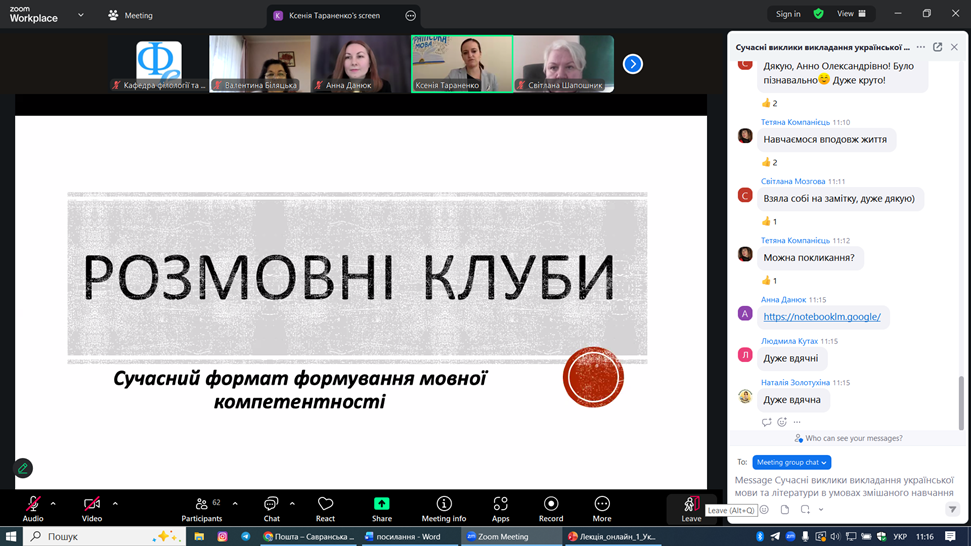Click the green Share screen button
Viewport: 971px width, 546px height.
pos(381,508)
